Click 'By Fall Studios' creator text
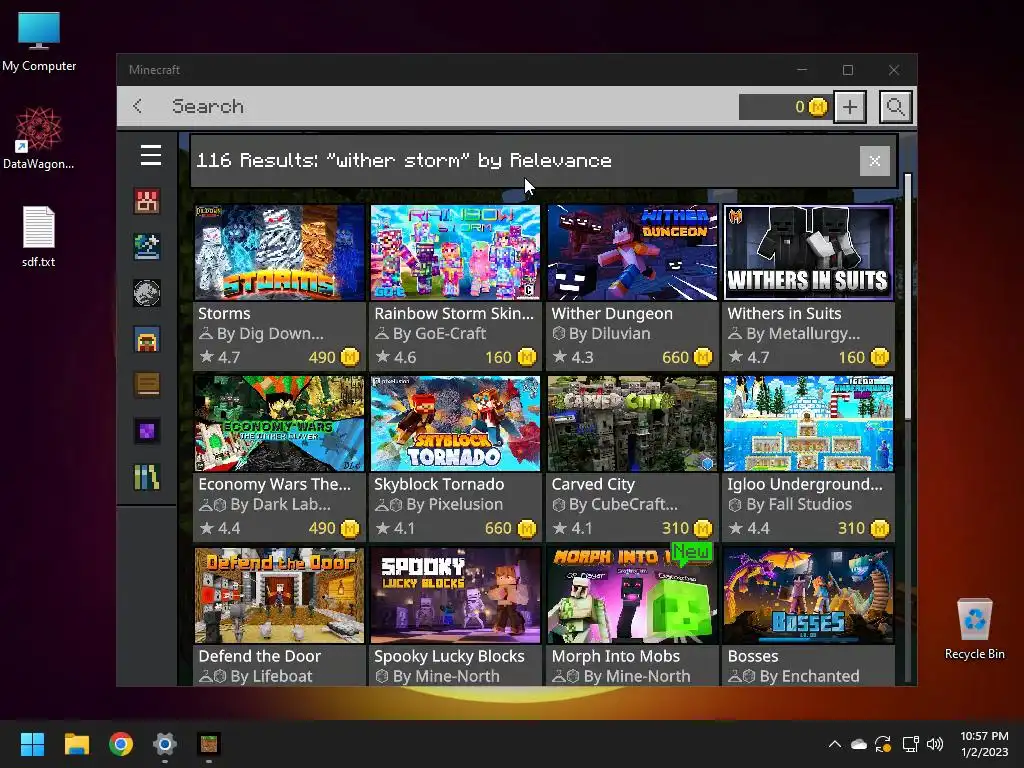Screen dimensions: 1024x768 click(x=799, y=504)
